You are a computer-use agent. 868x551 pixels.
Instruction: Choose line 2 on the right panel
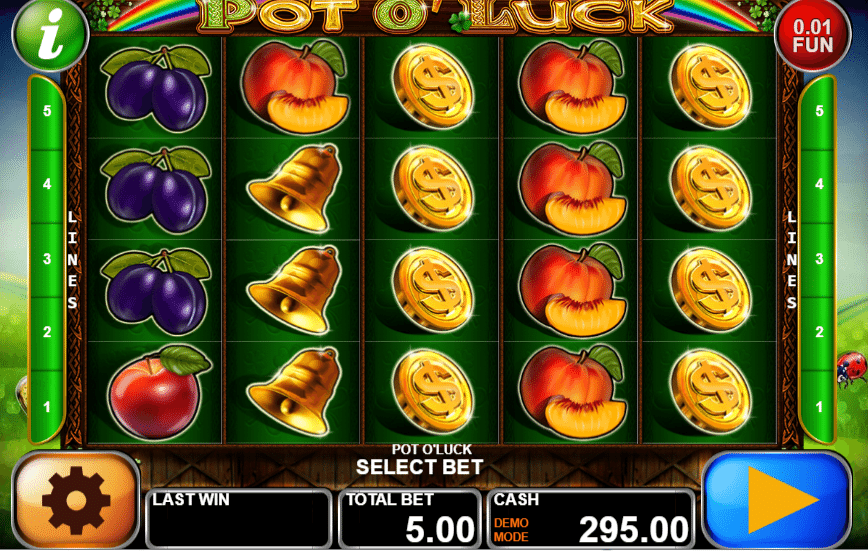point(819,332)
